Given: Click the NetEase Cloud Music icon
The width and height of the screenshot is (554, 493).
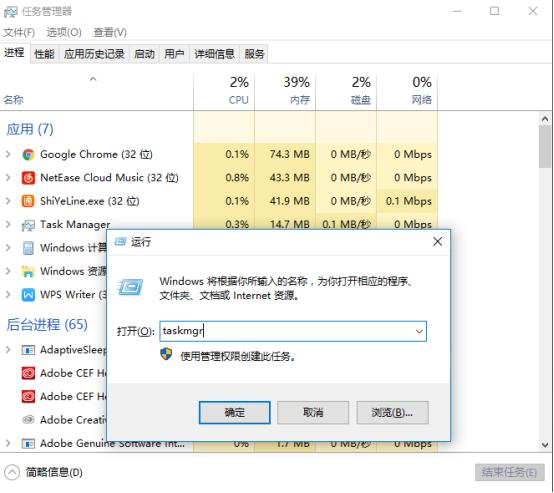Looking at the screenshot, I should coord(28,178).
